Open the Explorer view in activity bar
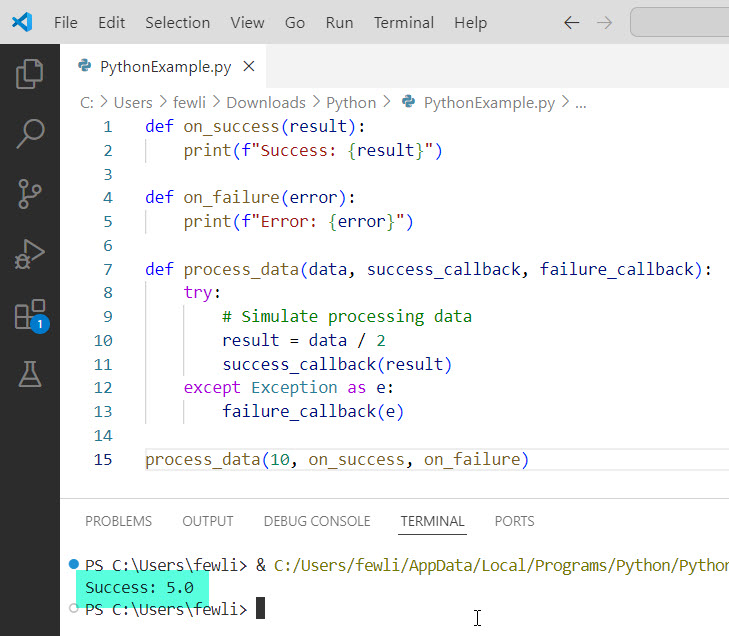The width and height of the screenshot is (729, 636). pyautogui.click(x=29, y=73)
